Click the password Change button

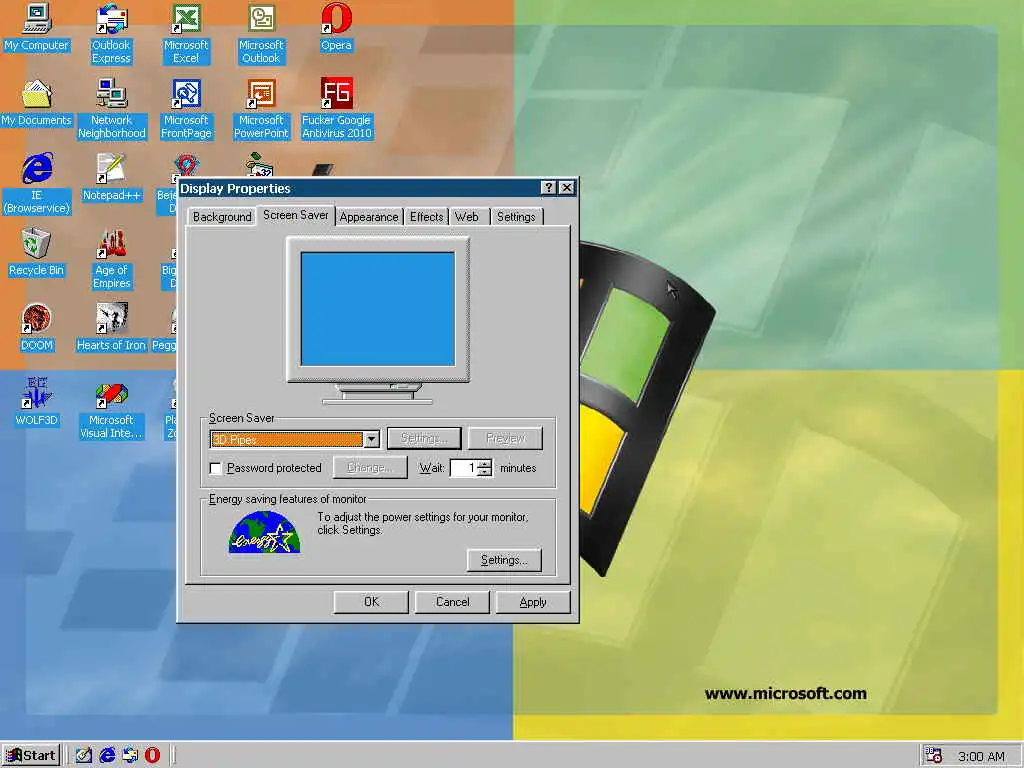370,468
